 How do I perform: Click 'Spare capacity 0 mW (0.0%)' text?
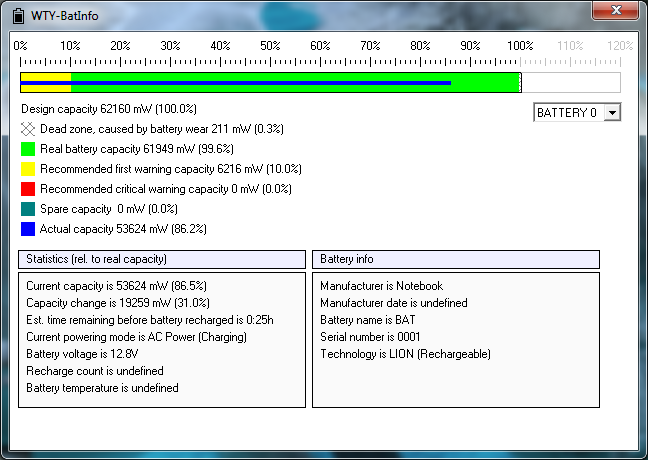[x=109, y=209]
